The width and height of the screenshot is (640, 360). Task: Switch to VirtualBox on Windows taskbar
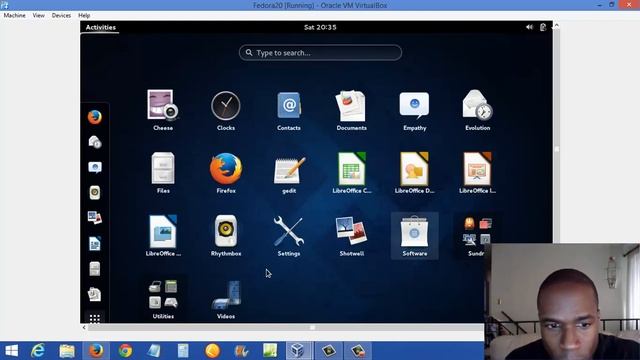[298, 351]
